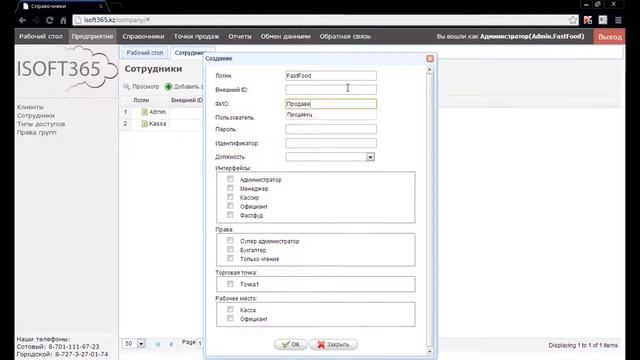The image size is (640, 360).
Task: Choose the Продавец autocomplete suggestion
Action: [x=331, y=115]
